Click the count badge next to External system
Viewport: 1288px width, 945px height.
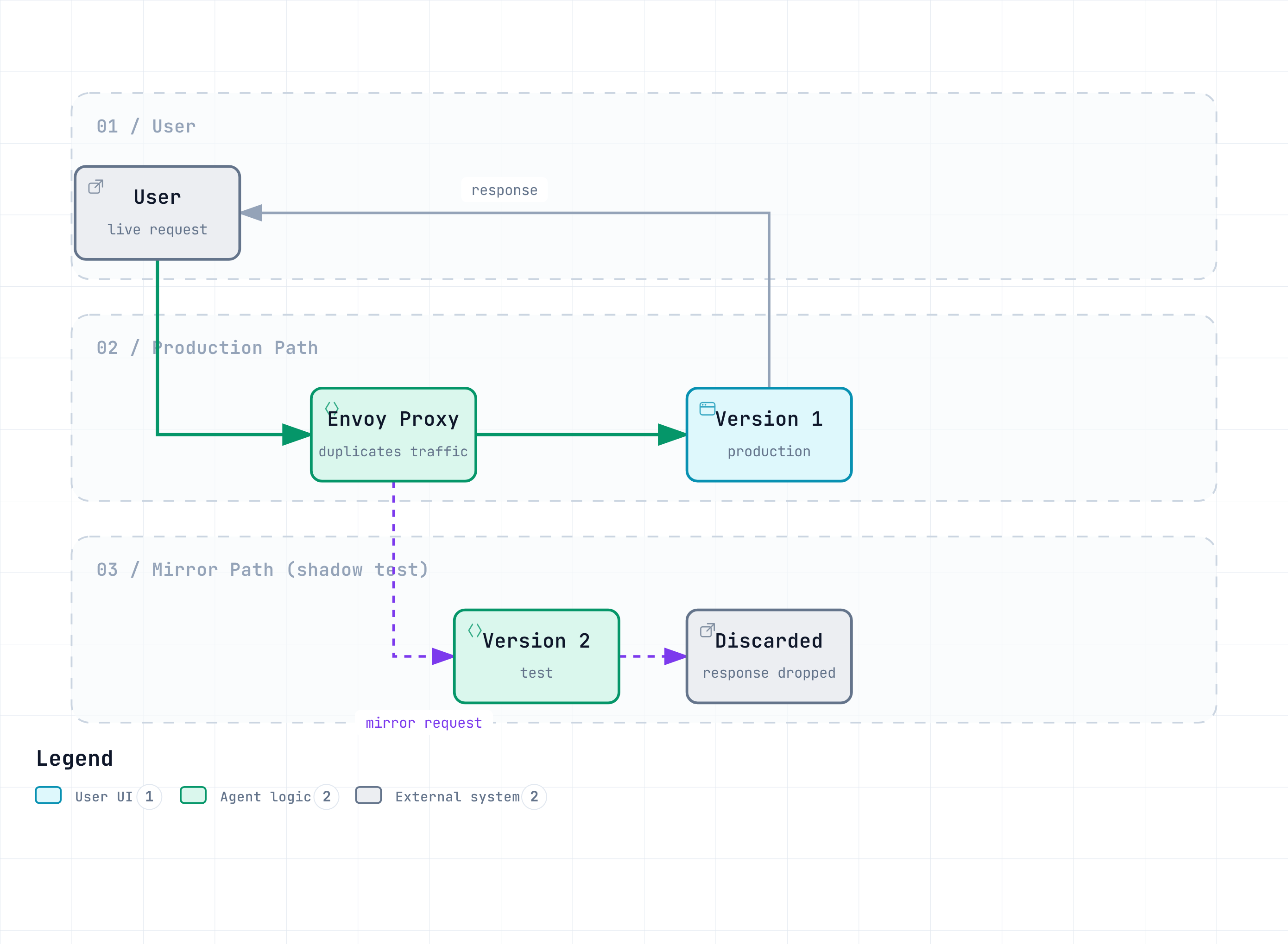(534, 796)
